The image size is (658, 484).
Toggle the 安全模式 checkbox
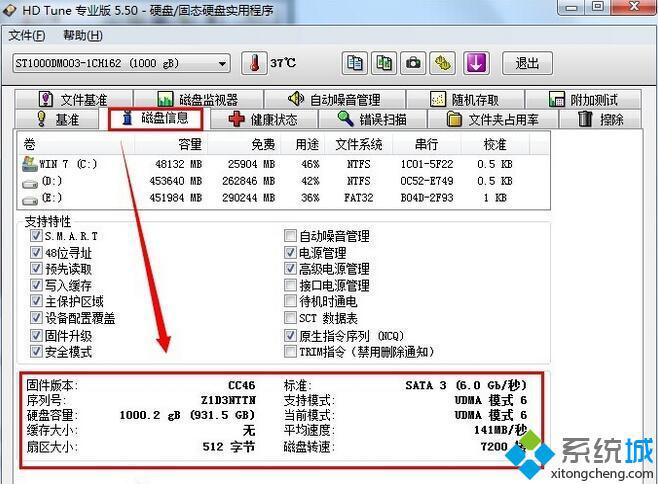(x=36, y=351)
